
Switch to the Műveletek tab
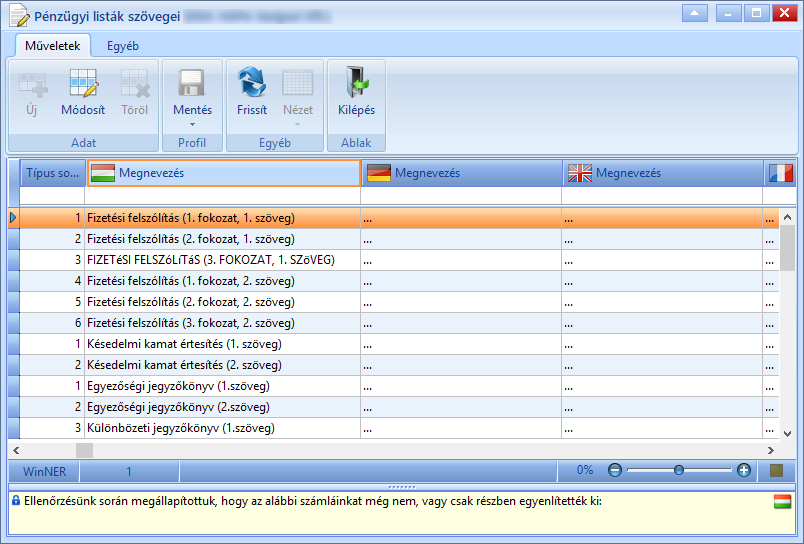tap(53, 46)
